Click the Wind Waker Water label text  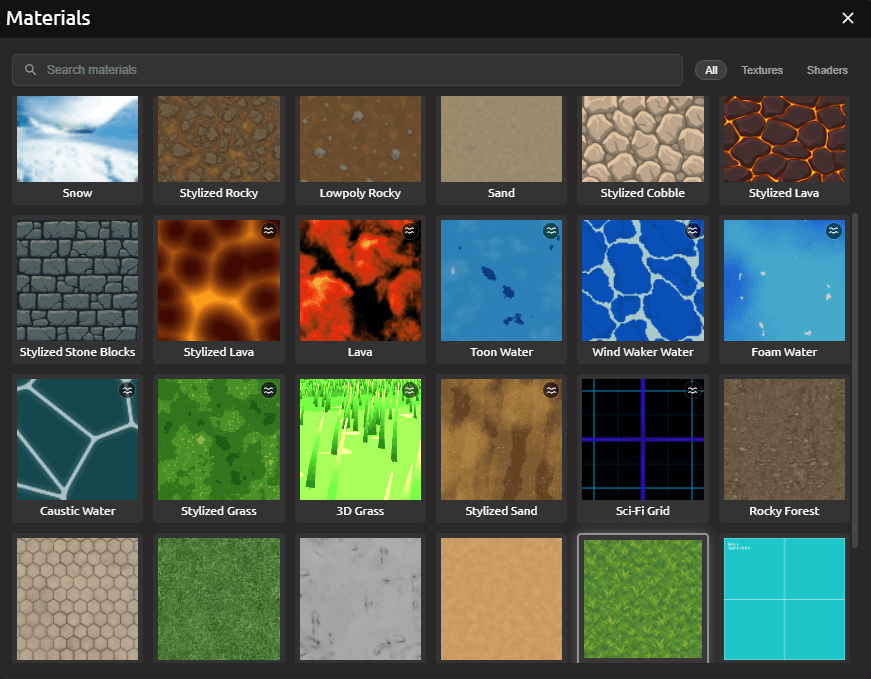click(643, 352)
